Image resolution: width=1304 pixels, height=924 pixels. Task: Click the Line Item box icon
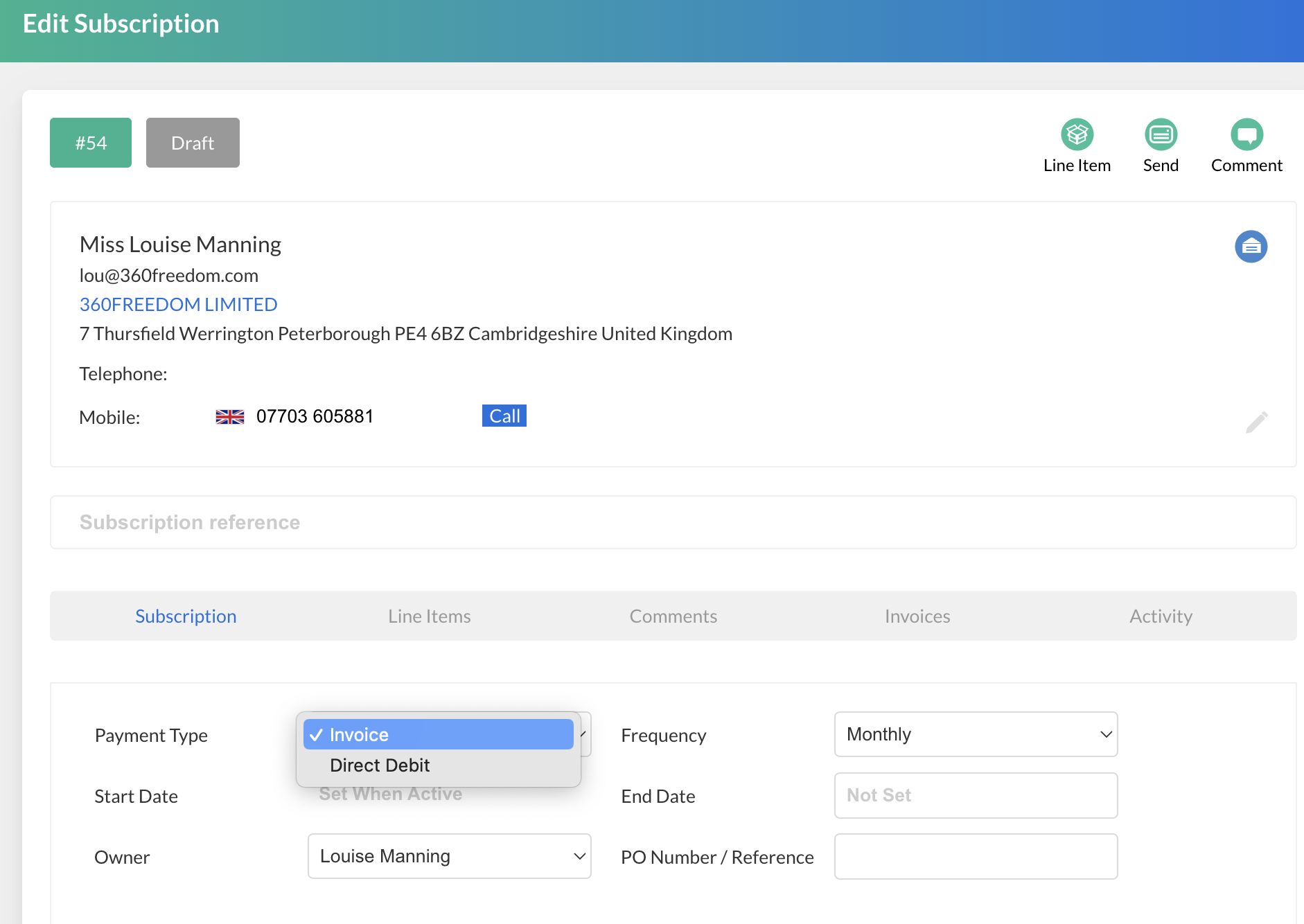(x=1077, y=134)
